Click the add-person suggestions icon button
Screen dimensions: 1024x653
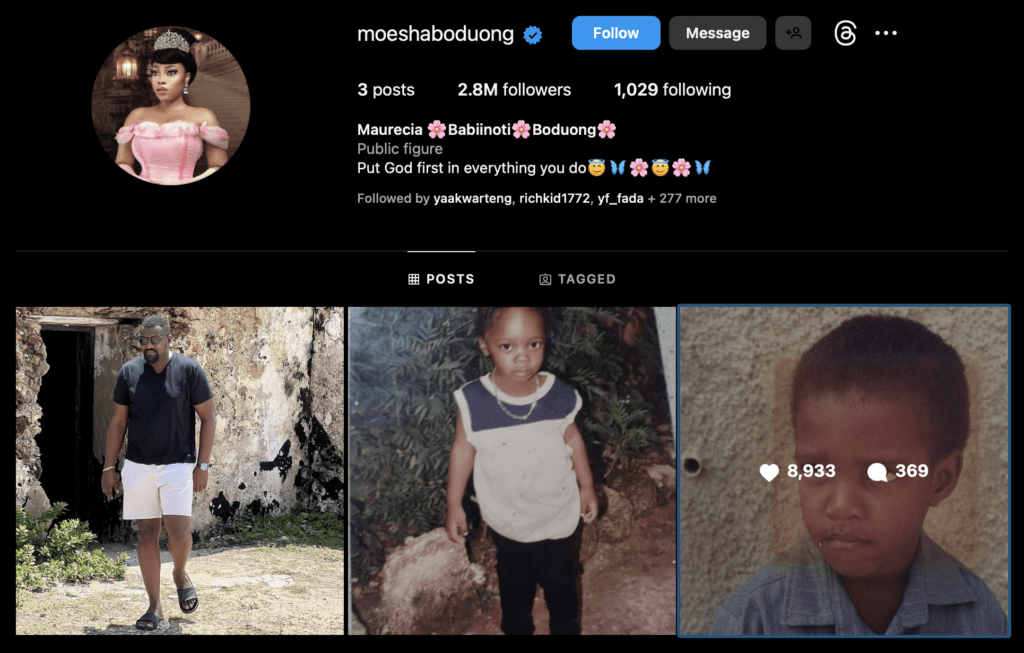[x=793, y=33]
